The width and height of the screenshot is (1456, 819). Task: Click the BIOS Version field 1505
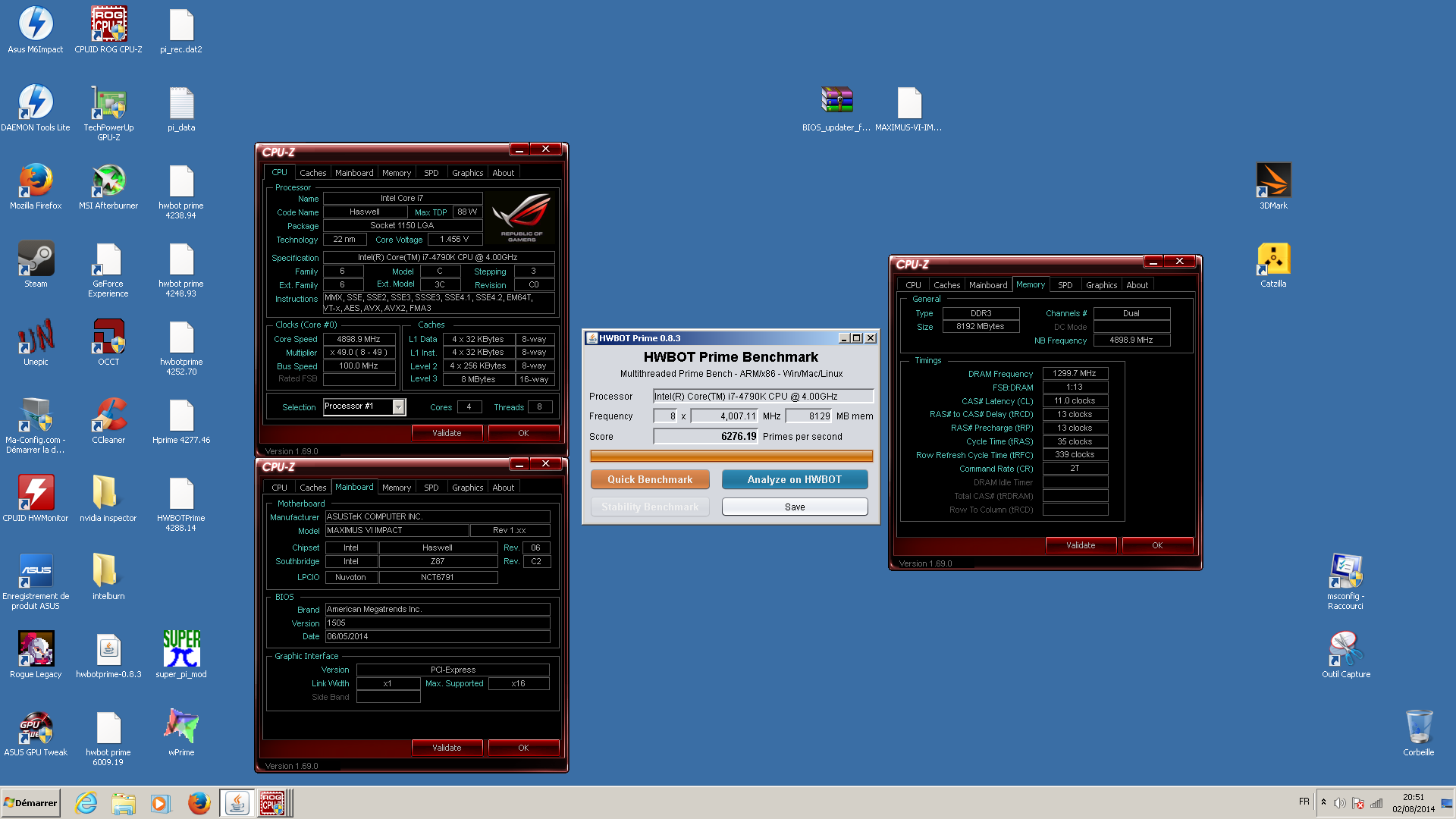click(x=438, y=623)
